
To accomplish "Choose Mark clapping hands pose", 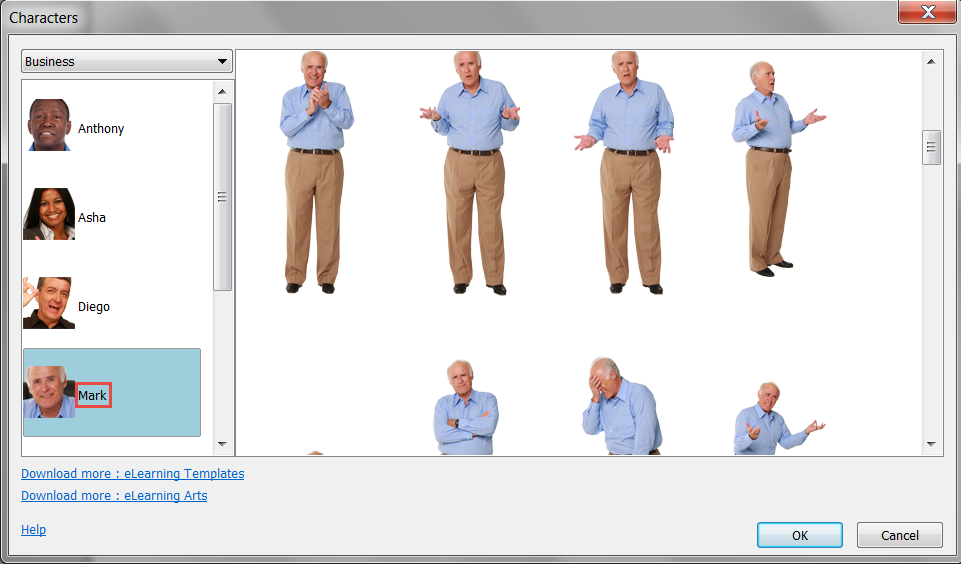I will (x=316, y=172).
